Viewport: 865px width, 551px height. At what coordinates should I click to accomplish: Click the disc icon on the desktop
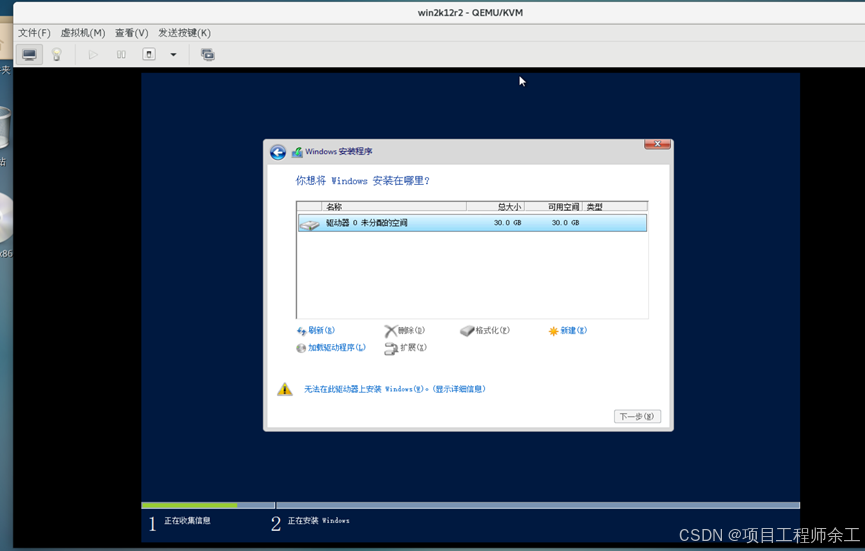(6, 218)
